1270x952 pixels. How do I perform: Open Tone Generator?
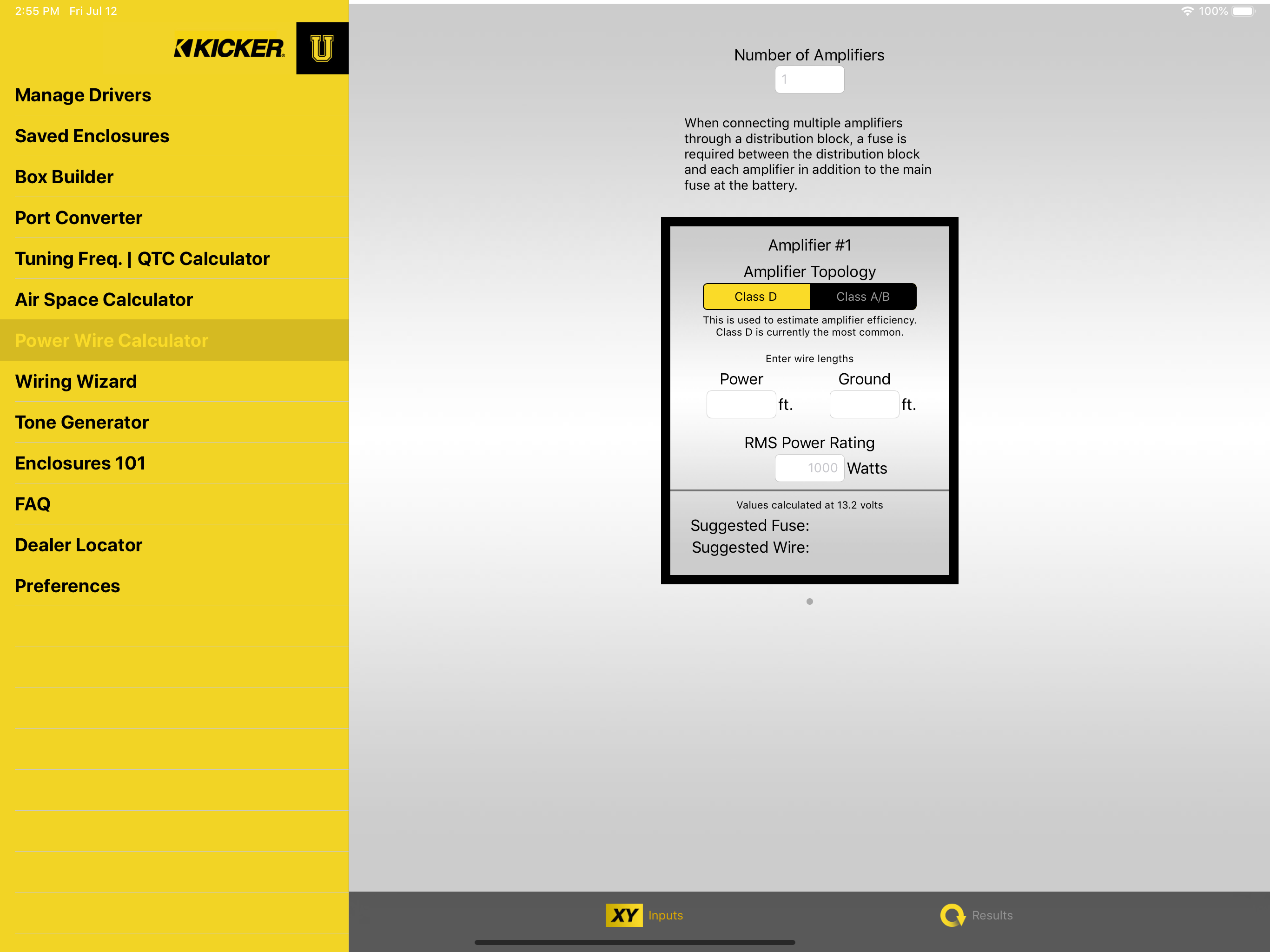pyautogui.click(x=174, y=422)
